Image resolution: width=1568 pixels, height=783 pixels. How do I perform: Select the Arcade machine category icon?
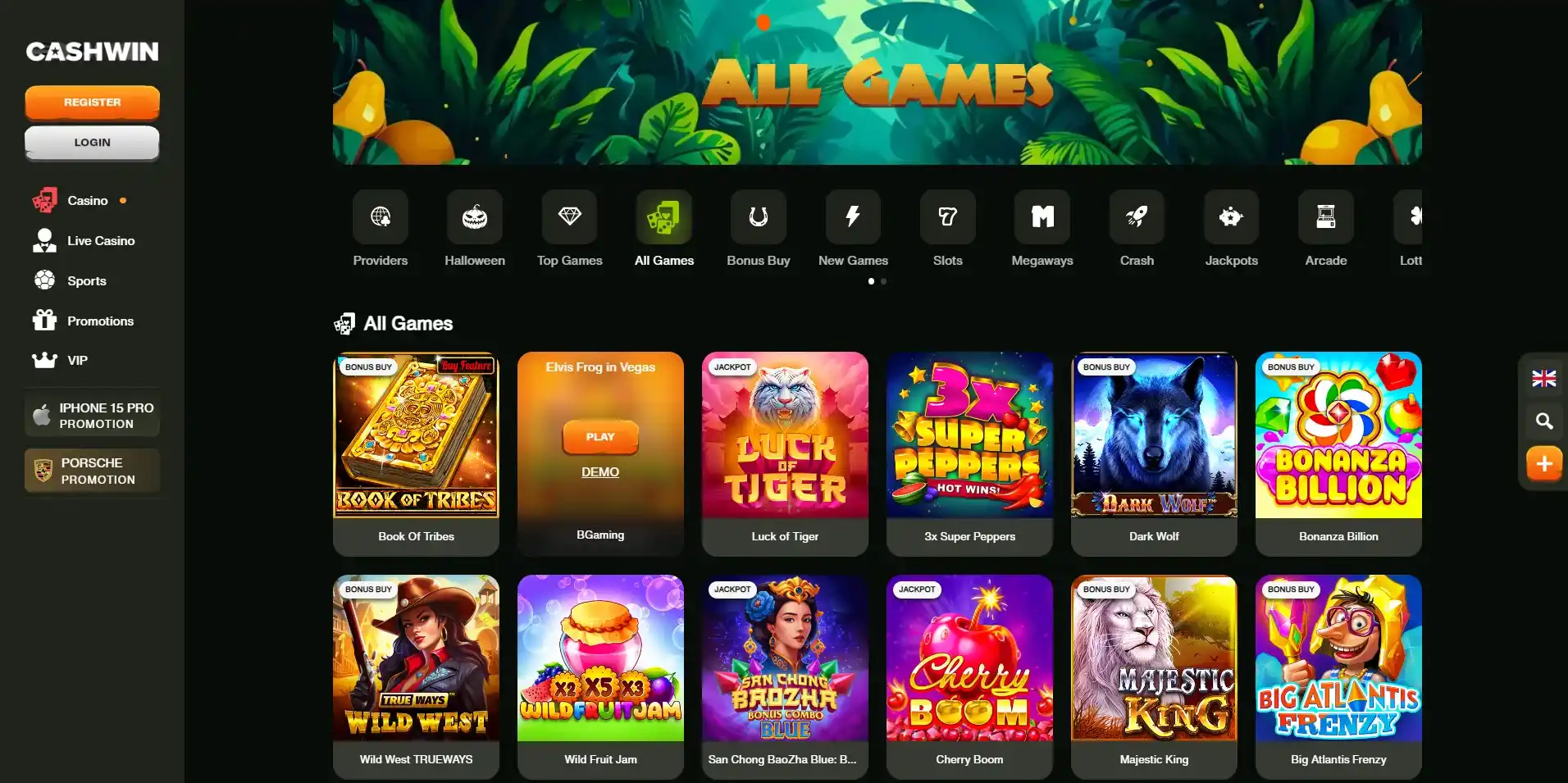[1326, 216]
